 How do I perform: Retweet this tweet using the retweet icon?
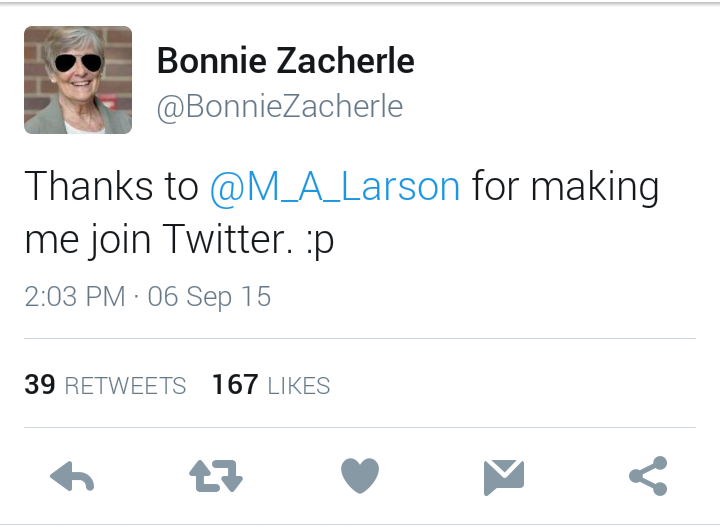[216, 477]
